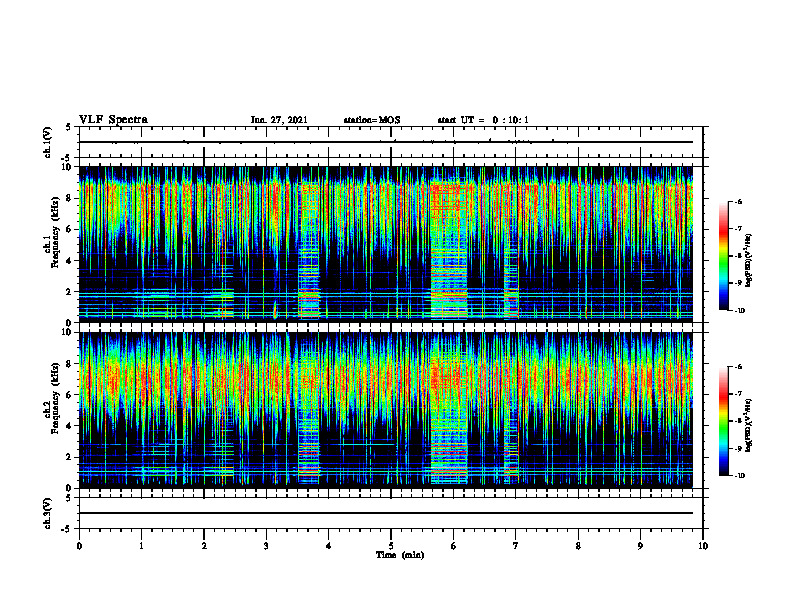Click the ch.2 colorbar "log(PSD)" unit label
This screenshot has width=792, height=612.
click(749, 426)
